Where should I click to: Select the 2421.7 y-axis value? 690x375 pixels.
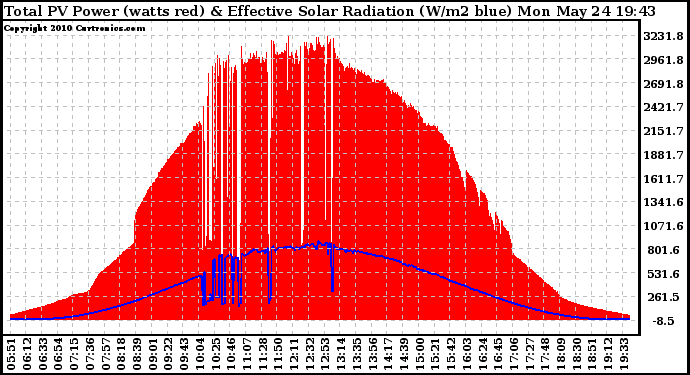[x=663, y=107]
